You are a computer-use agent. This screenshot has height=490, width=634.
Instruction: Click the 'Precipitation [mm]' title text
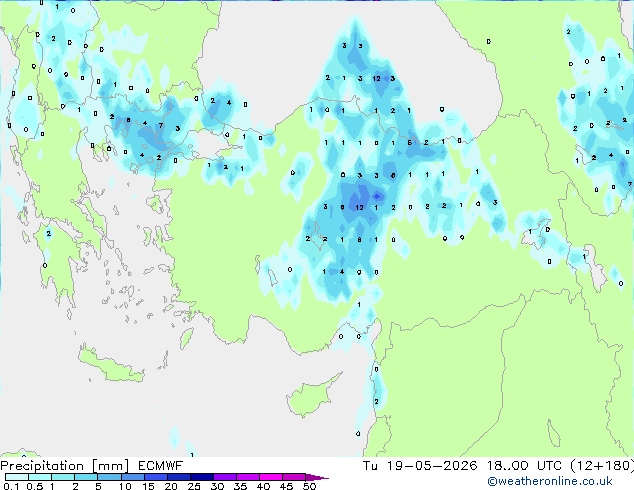pyautogui.click(x=65, y=466)
